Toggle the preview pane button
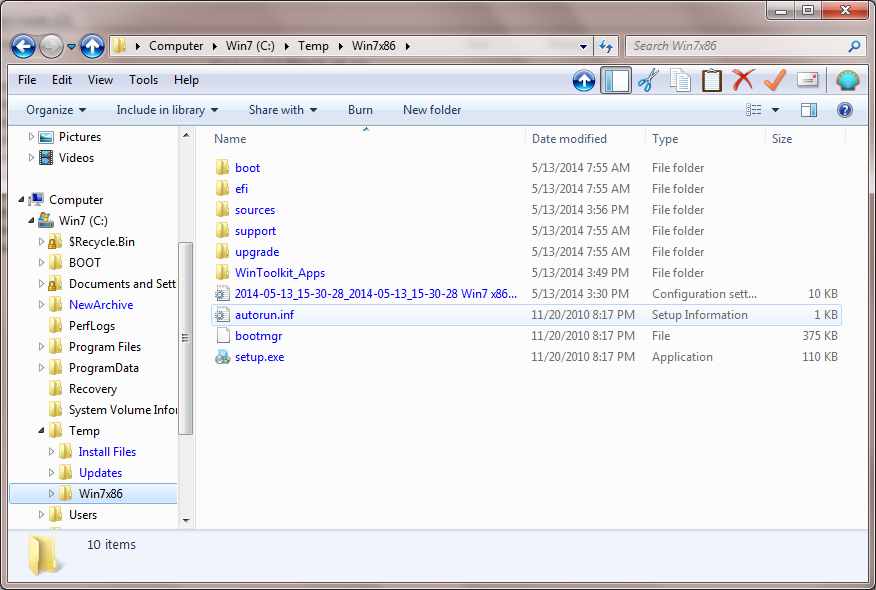The width and height of the screenshot is (876, 590). pyautogui.click(x=808, y=110)
